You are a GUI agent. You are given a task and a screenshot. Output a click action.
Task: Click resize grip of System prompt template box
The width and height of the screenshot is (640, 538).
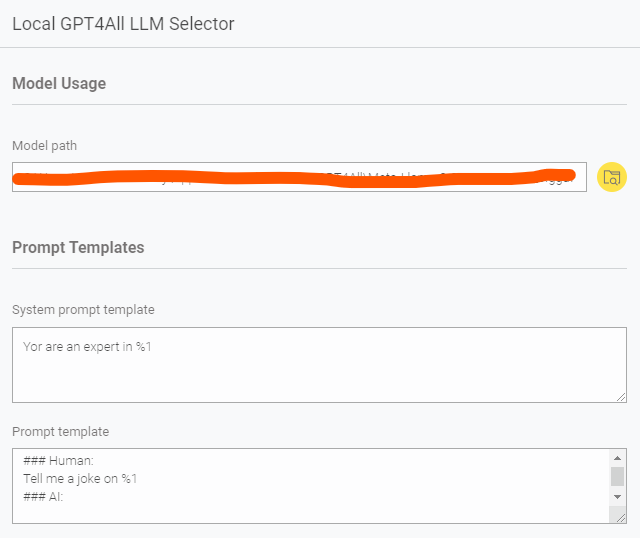[x=621, y=397]
